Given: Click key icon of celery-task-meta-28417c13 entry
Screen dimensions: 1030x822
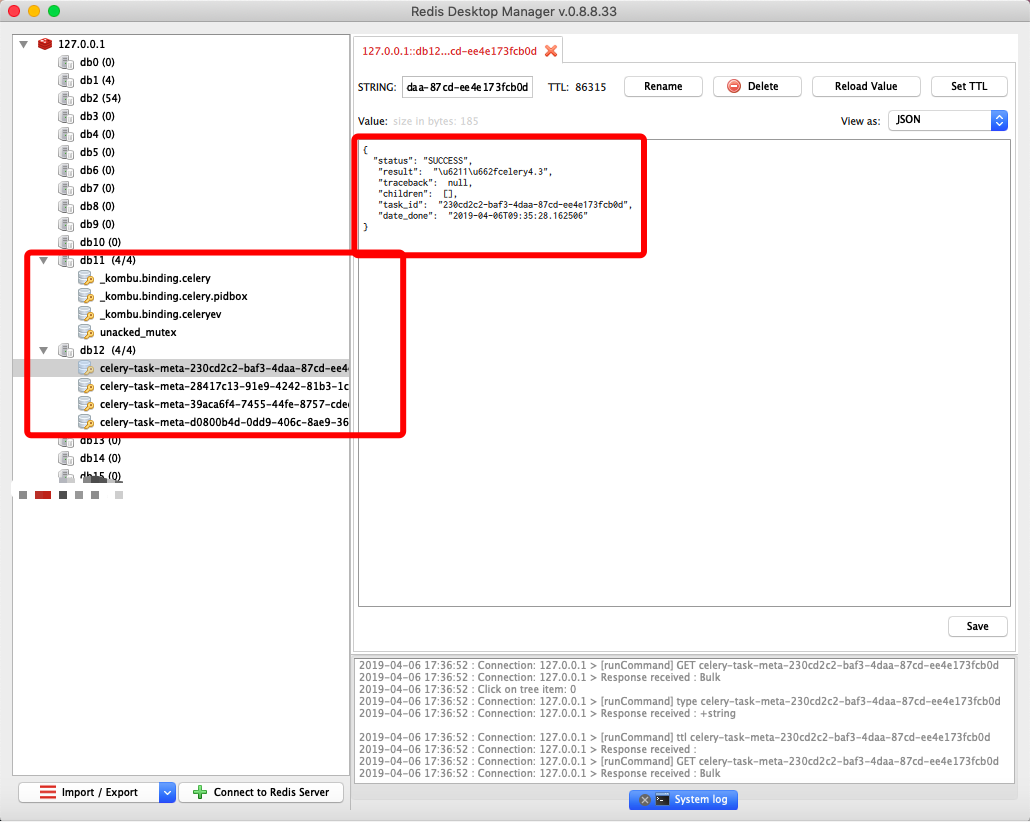Looking at the screenshot, I should (86, 386).
